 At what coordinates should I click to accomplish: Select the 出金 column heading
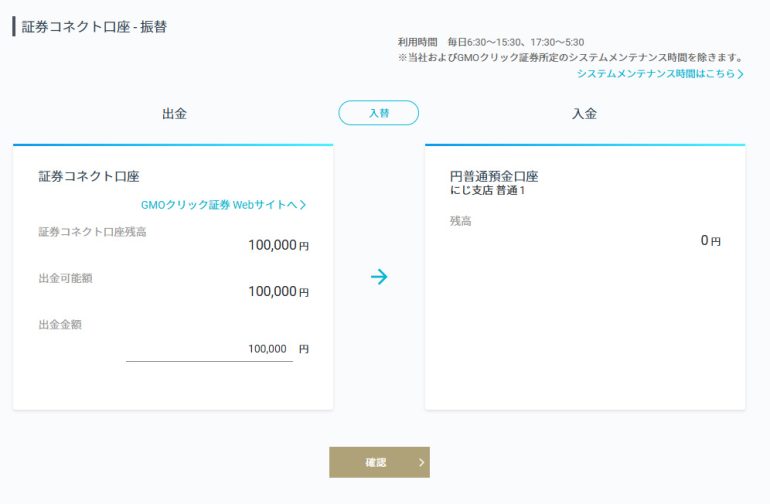pyautogui.click(x=174, y=113)
